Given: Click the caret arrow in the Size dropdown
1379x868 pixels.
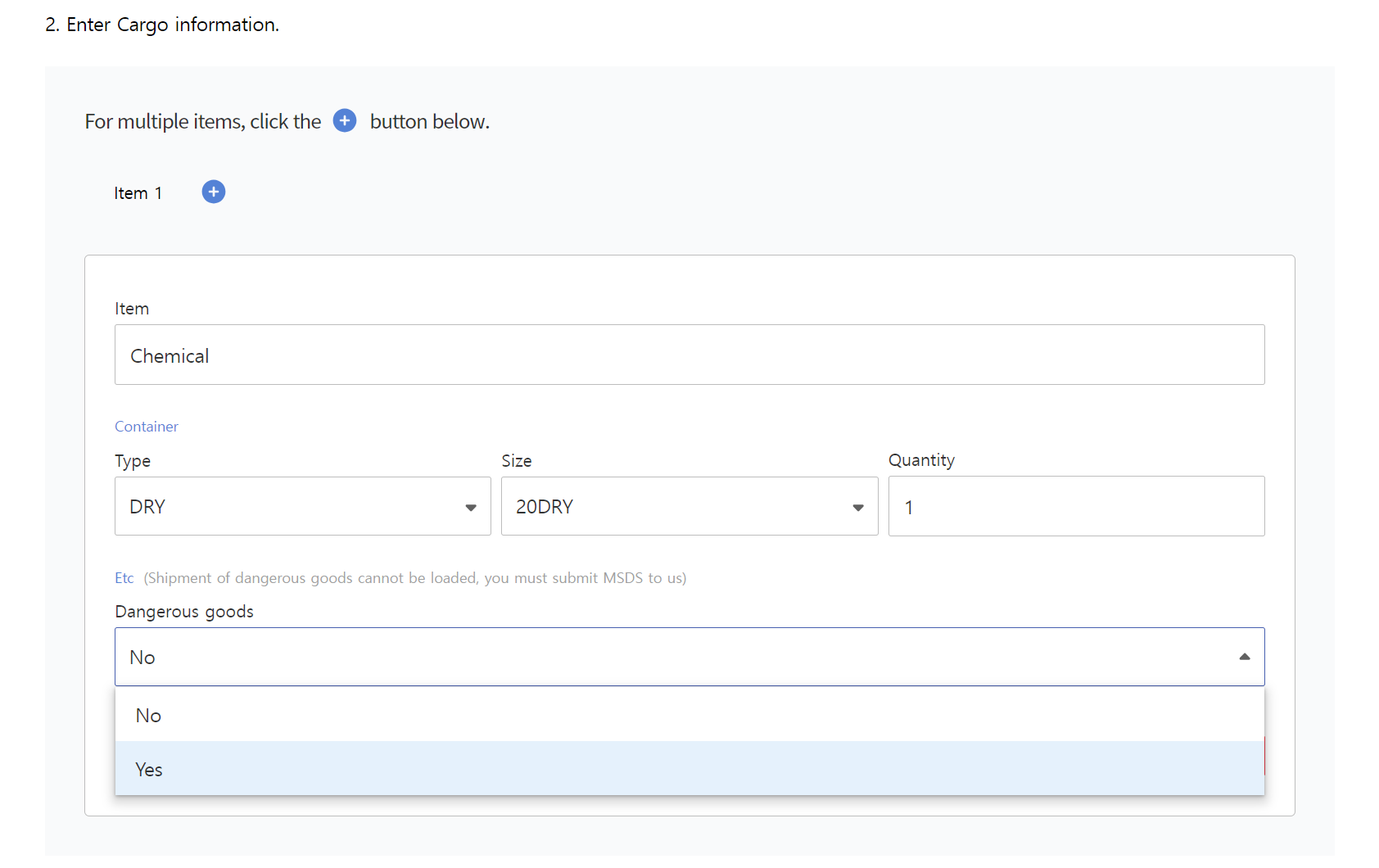Looking at the screenshot, I should 857,508.
